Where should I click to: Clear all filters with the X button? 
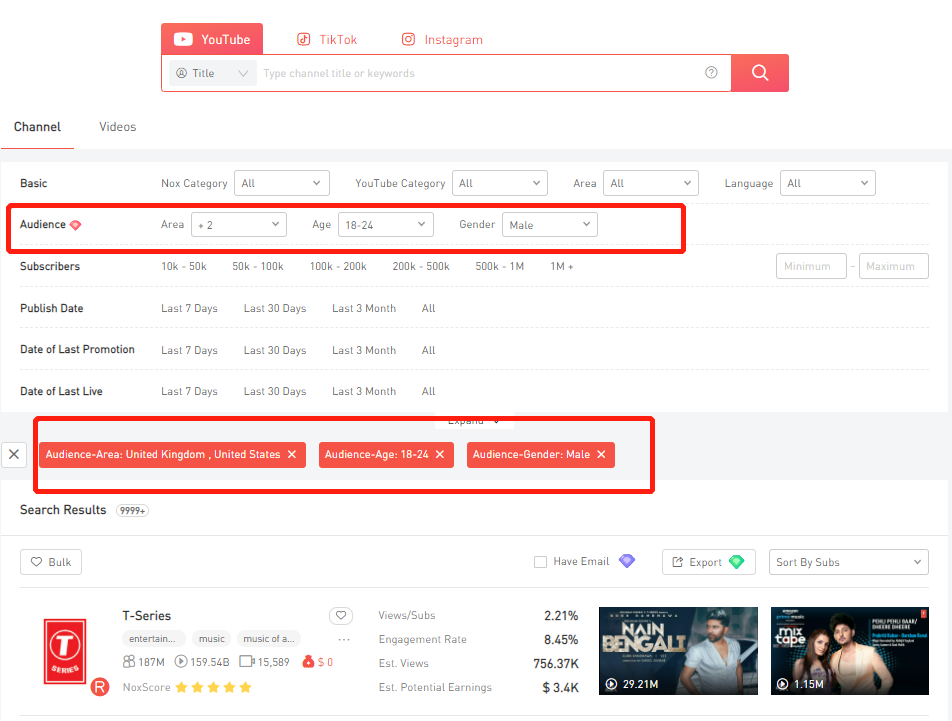tap(14, 454)
